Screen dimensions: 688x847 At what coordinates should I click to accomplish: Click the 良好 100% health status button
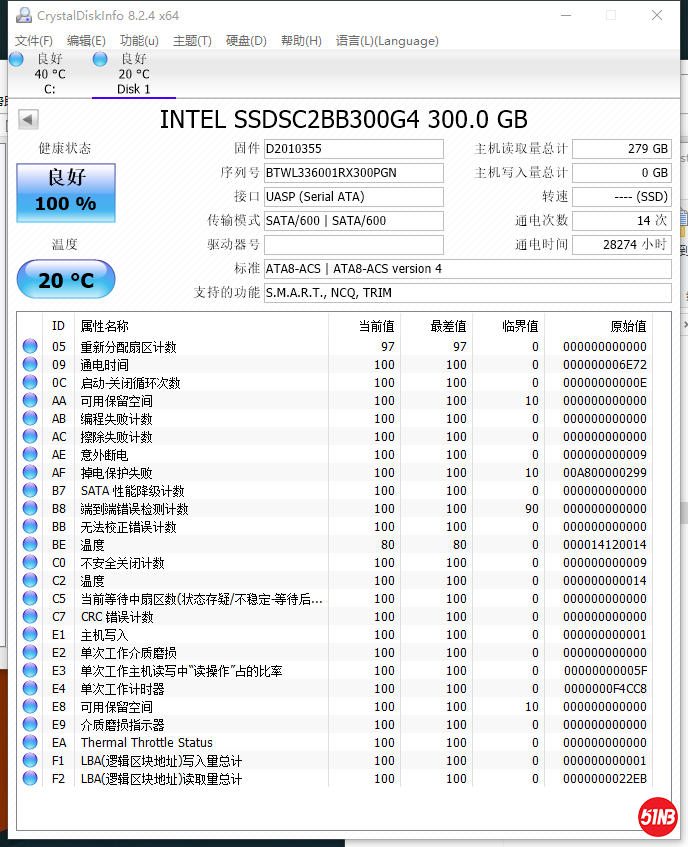[66, 193]
